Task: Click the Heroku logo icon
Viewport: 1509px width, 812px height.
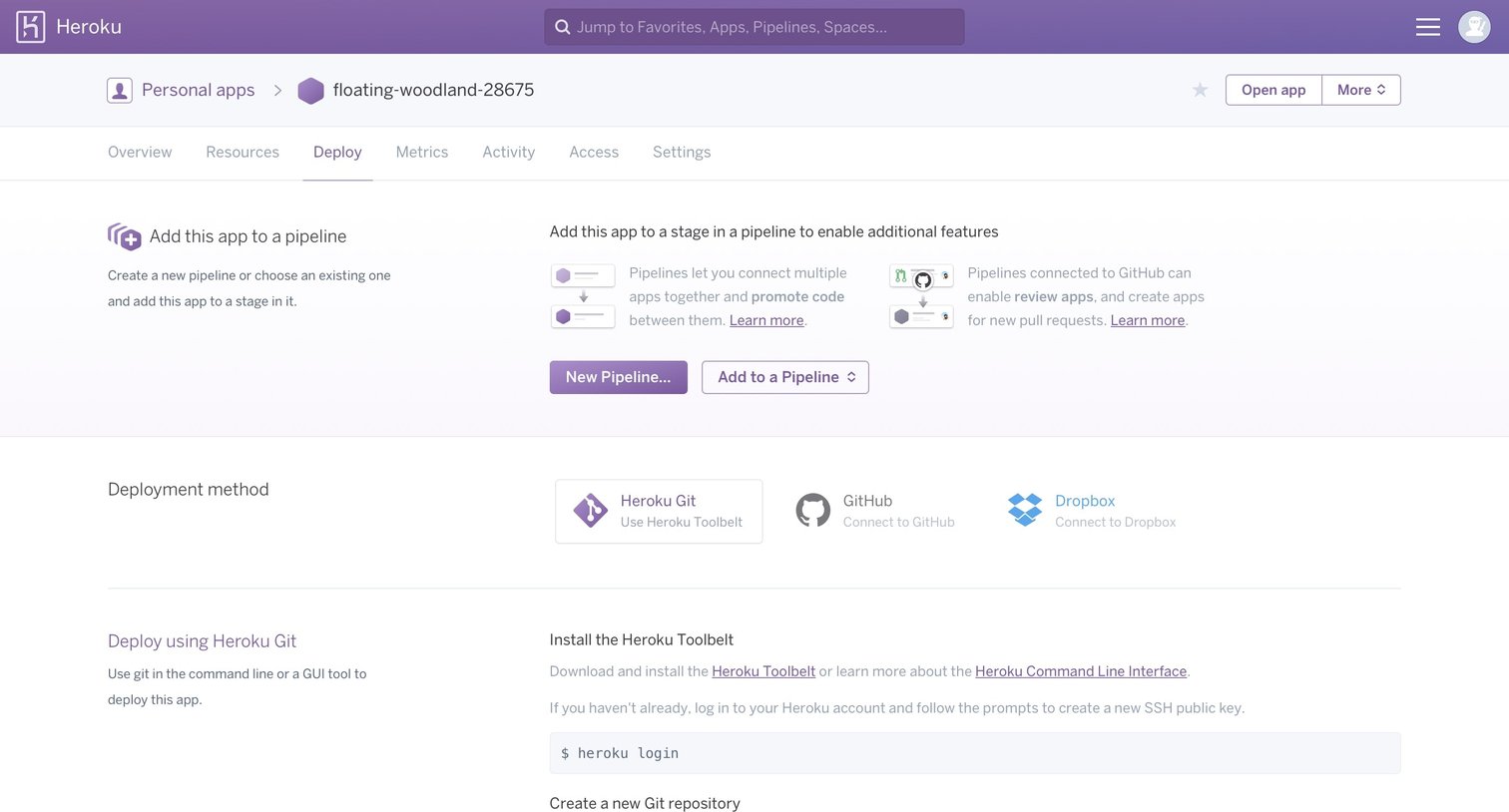Action: pyautogui.click(x=31, y=27)
